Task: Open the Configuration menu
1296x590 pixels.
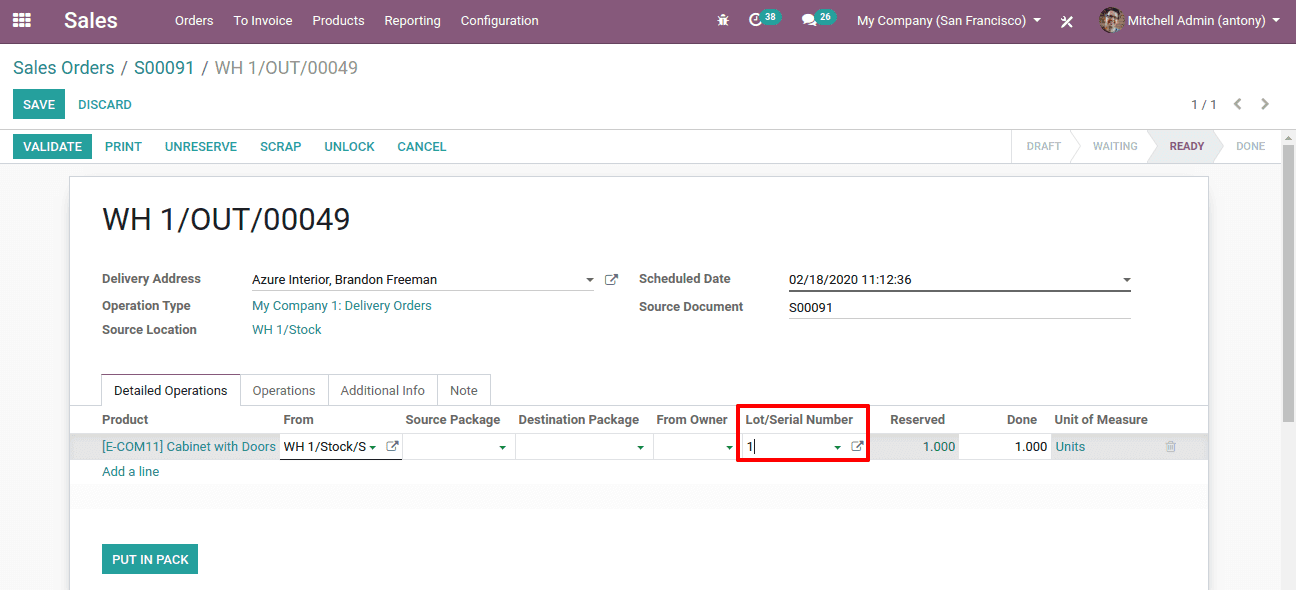Action: 499,20
